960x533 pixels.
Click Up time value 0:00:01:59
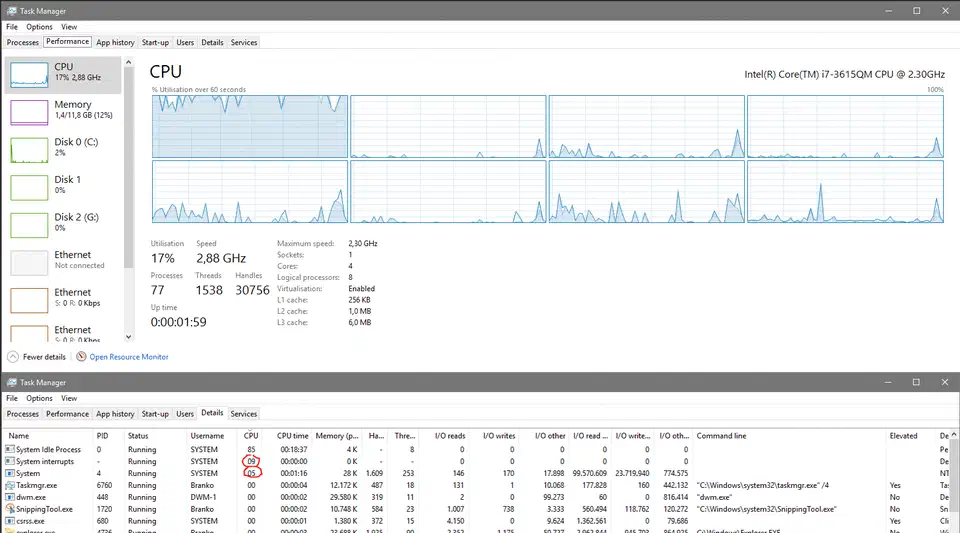click(178, 322)
